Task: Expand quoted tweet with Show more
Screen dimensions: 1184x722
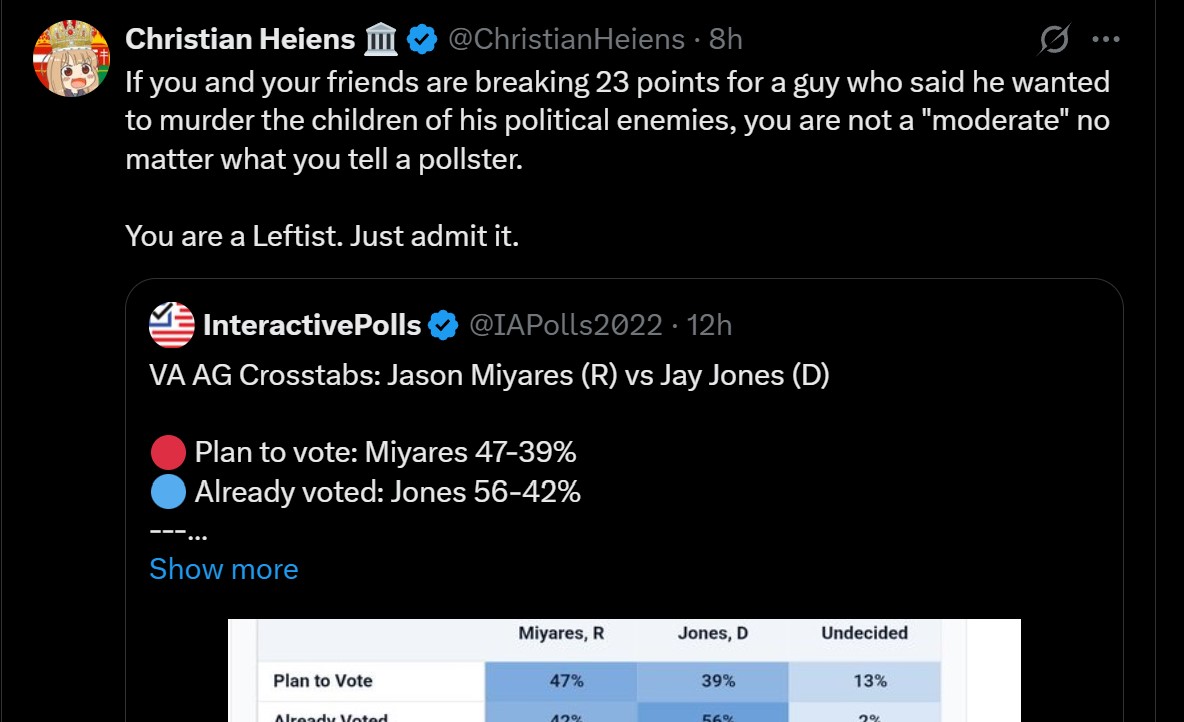Action: (x=224, y=569)
